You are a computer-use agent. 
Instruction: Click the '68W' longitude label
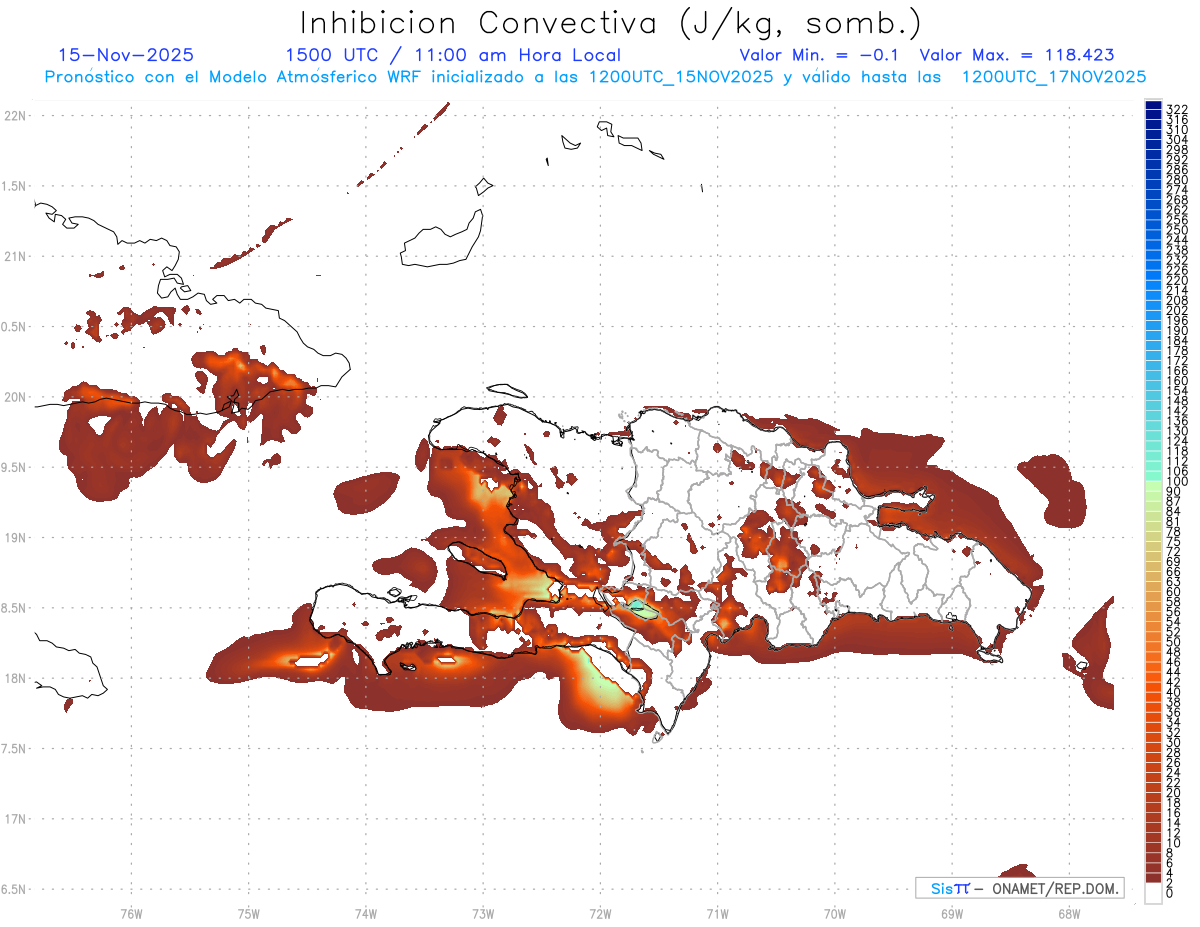click(x=1069, y=912)
